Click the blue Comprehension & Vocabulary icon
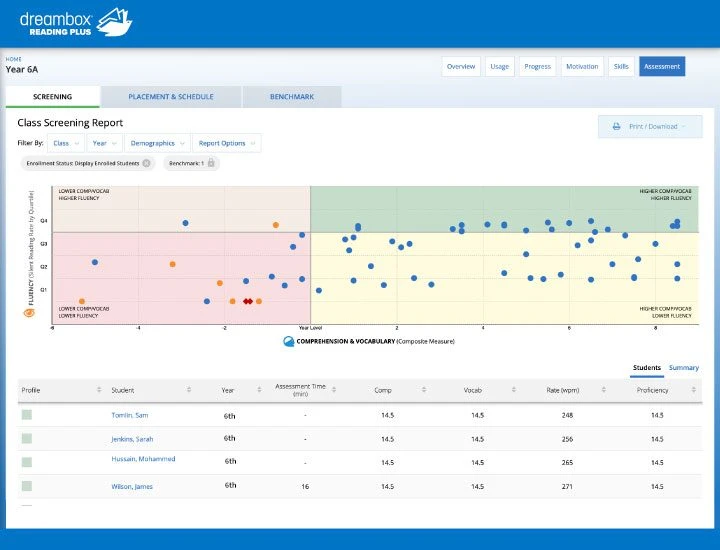 (x=289, y=342)
